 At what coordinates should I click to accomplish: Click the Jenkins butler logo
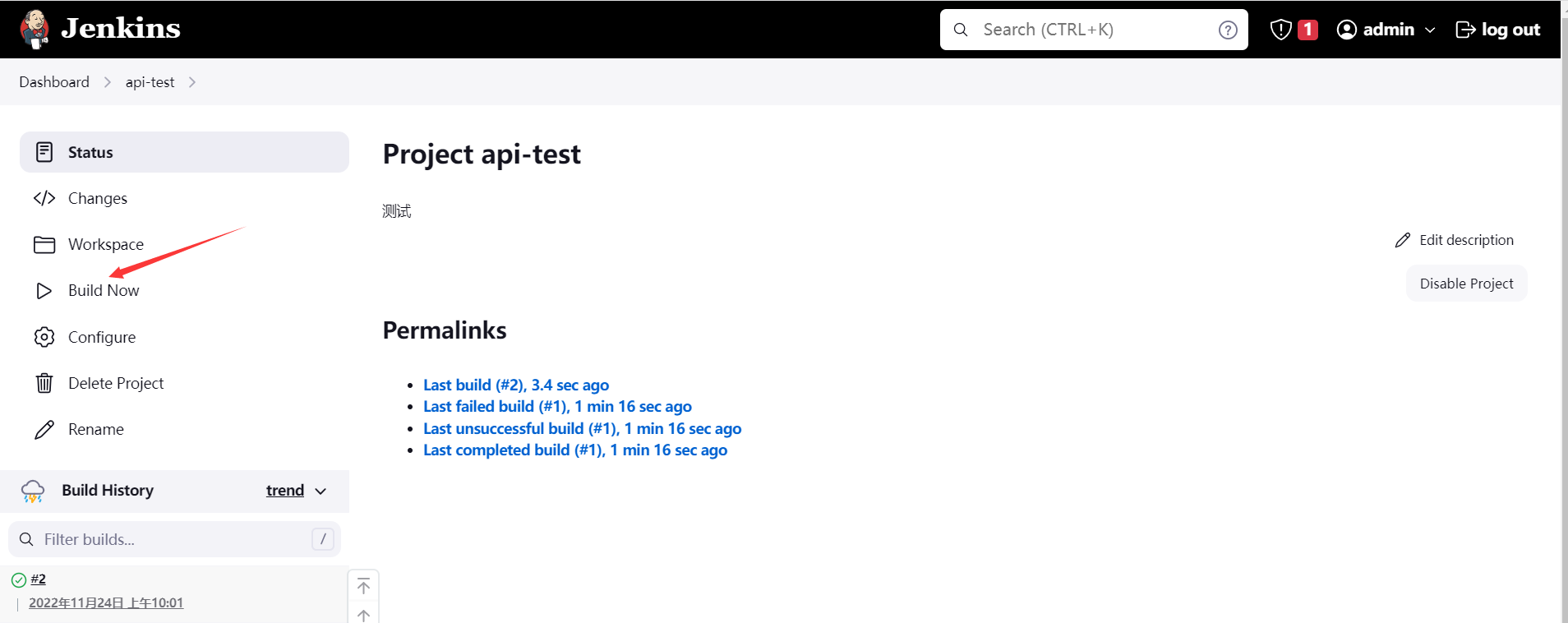(35, 30)
